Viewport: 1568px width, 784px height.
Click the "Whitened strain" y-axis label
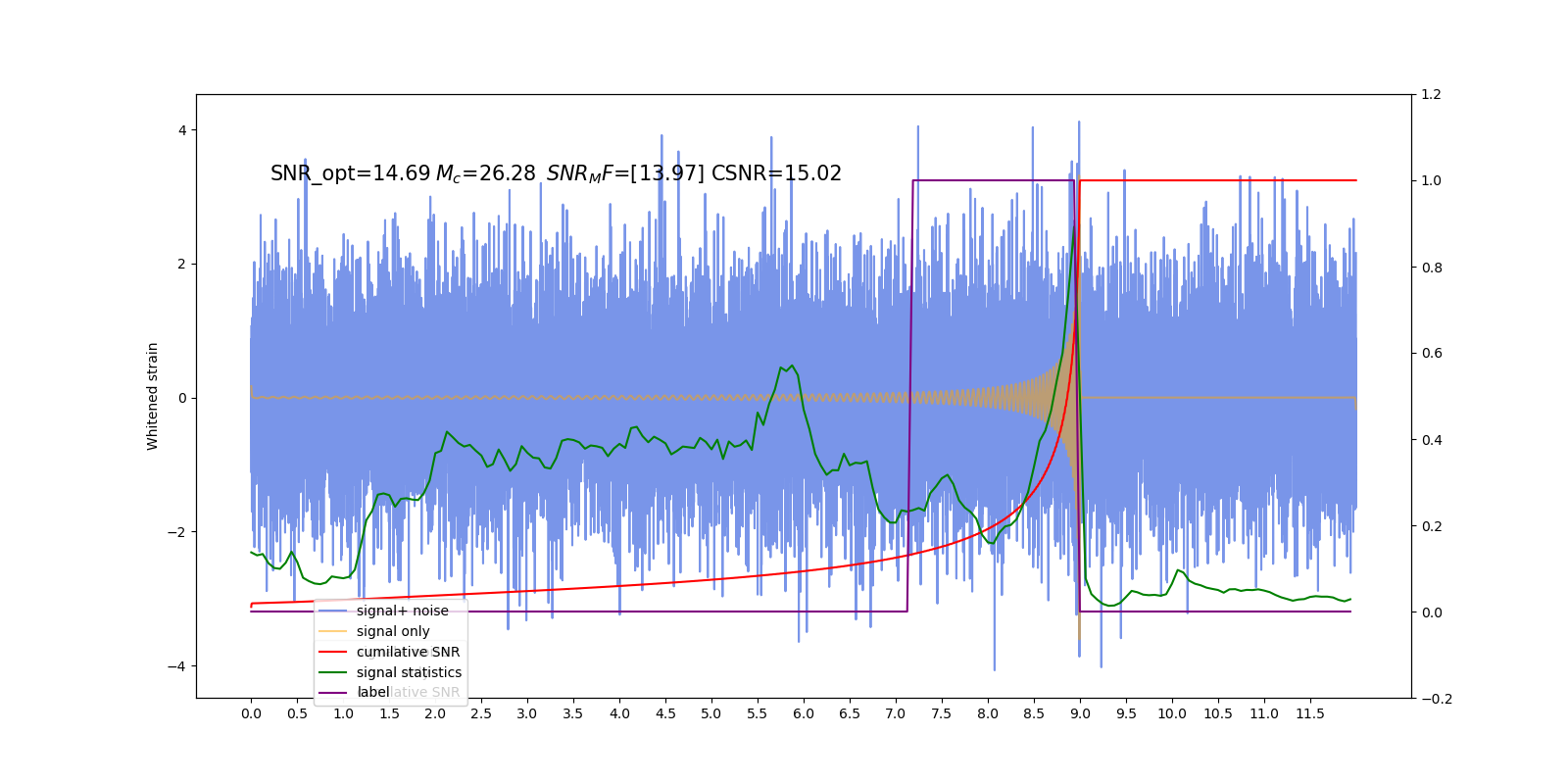click(x=153, y=396)
